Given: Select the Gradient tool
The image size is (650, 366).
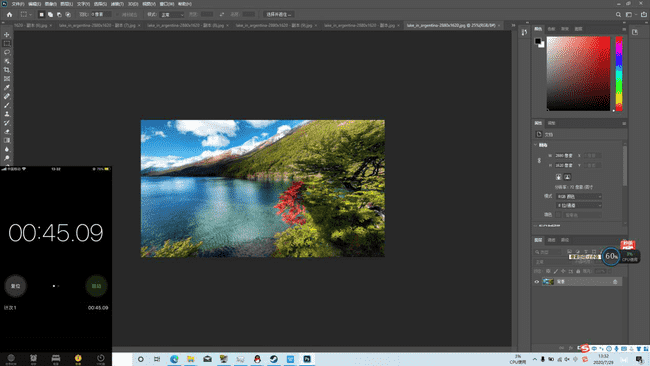Looking at the screenshot, I should [7, 141].
